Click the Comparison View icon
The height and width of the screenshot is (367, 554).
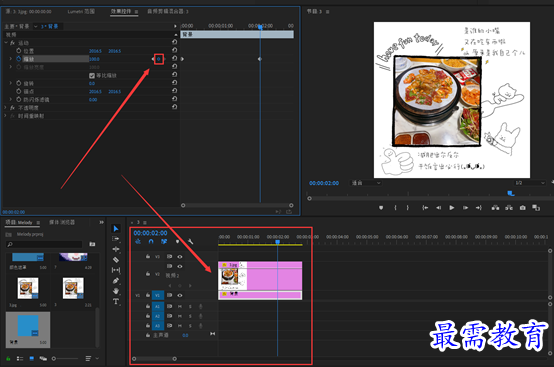(x=536, y=208)
